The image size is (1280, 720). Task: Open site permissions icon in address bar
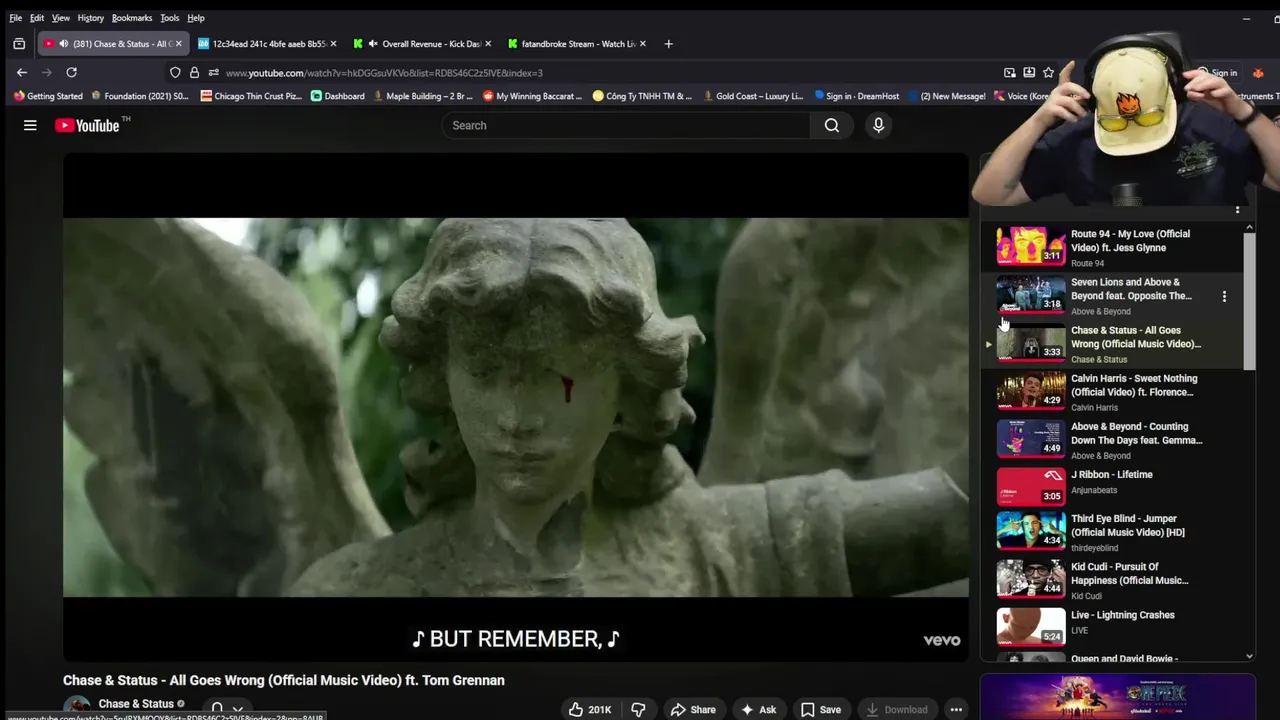[213, 73]
